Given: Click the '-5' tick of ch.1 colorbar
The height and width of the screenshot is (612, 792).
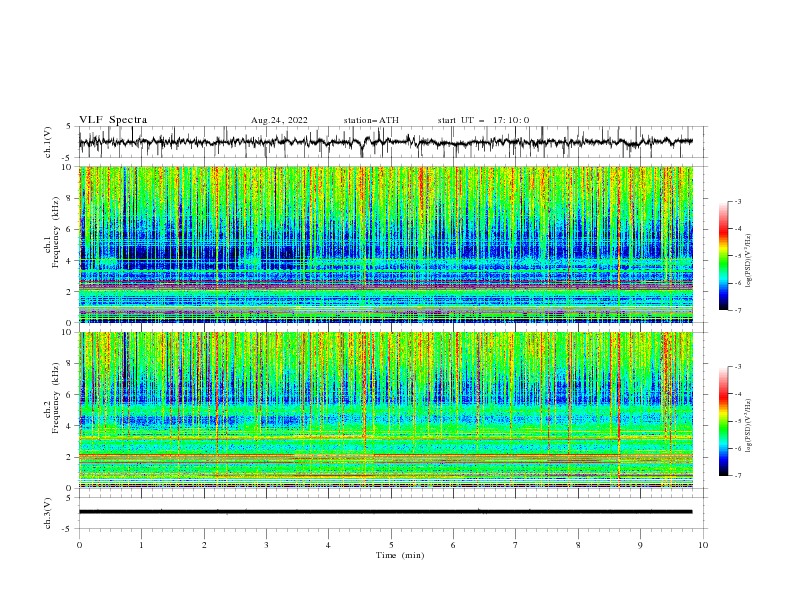Looking at the screenshot, I should [737, 256].
